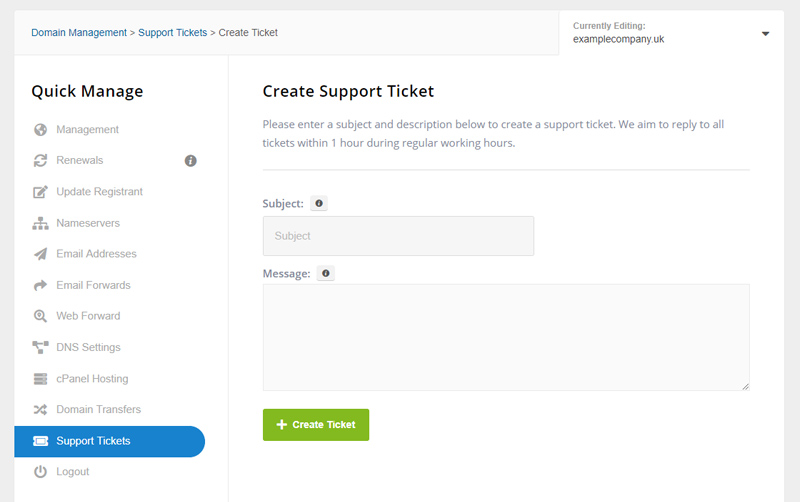Click the info icon next to Renewals

[191, 161]
